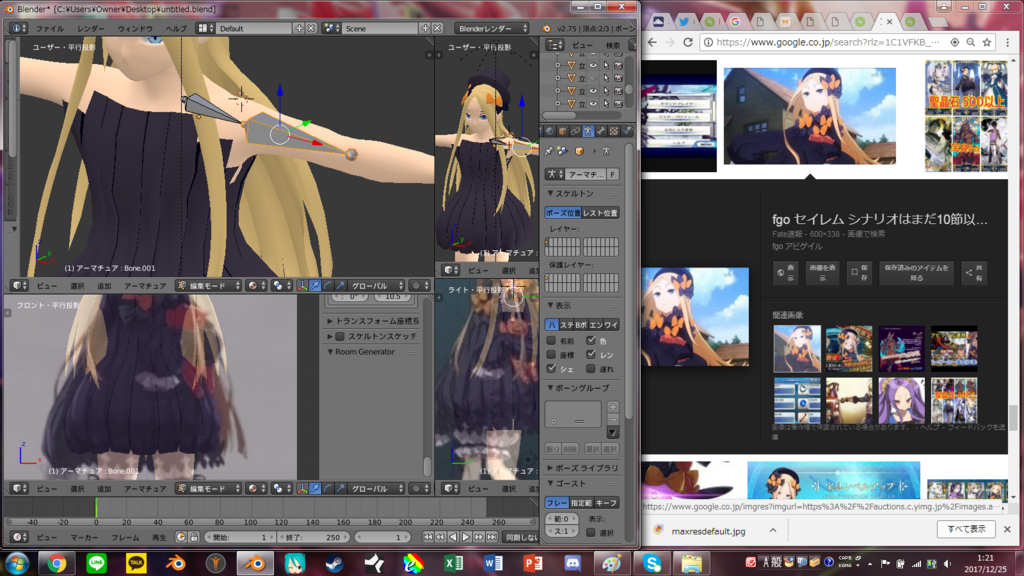Image resolution: width=1024 pixels, height=576 pixels.
Task: Open Excel from the Windows taskbar
Action: 453,563
